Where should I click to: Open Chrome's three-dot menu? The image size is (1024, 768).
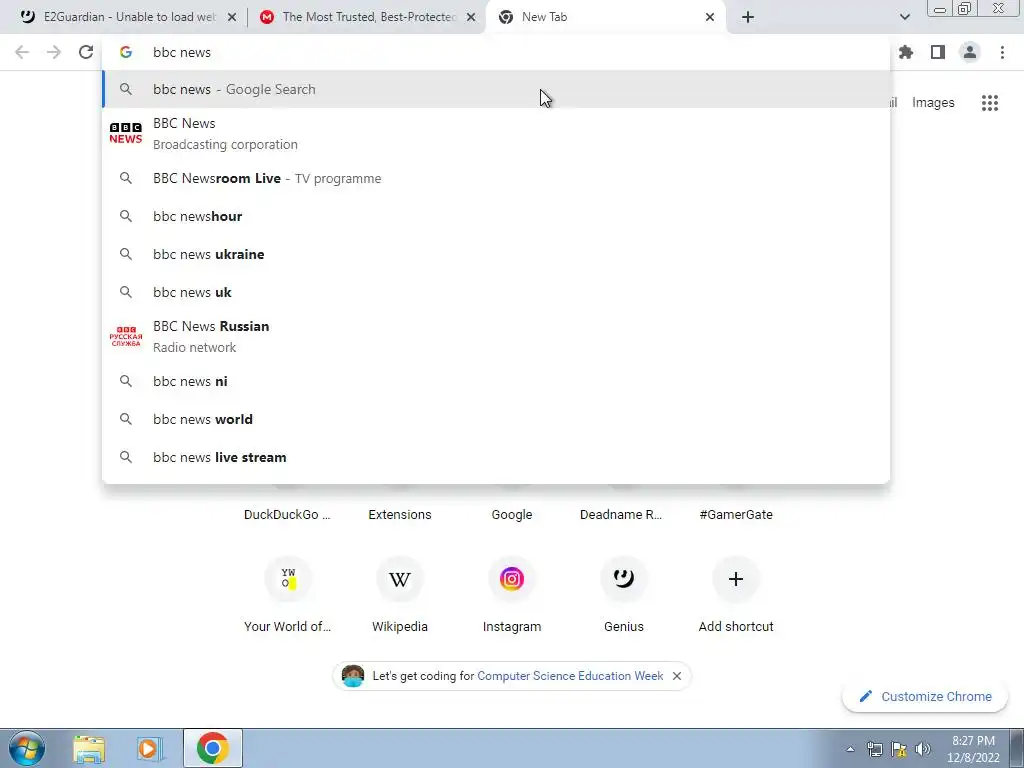(x=1002, y=52)
